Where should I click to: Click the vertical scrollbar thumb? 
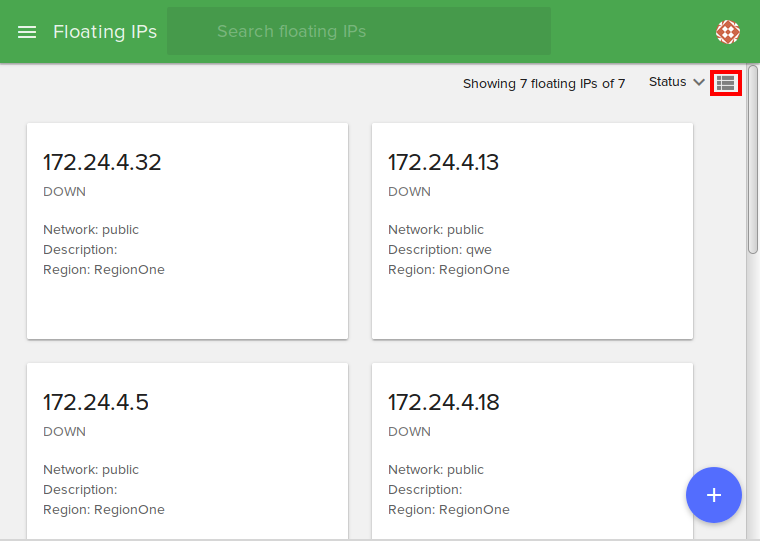coord(752,160)
